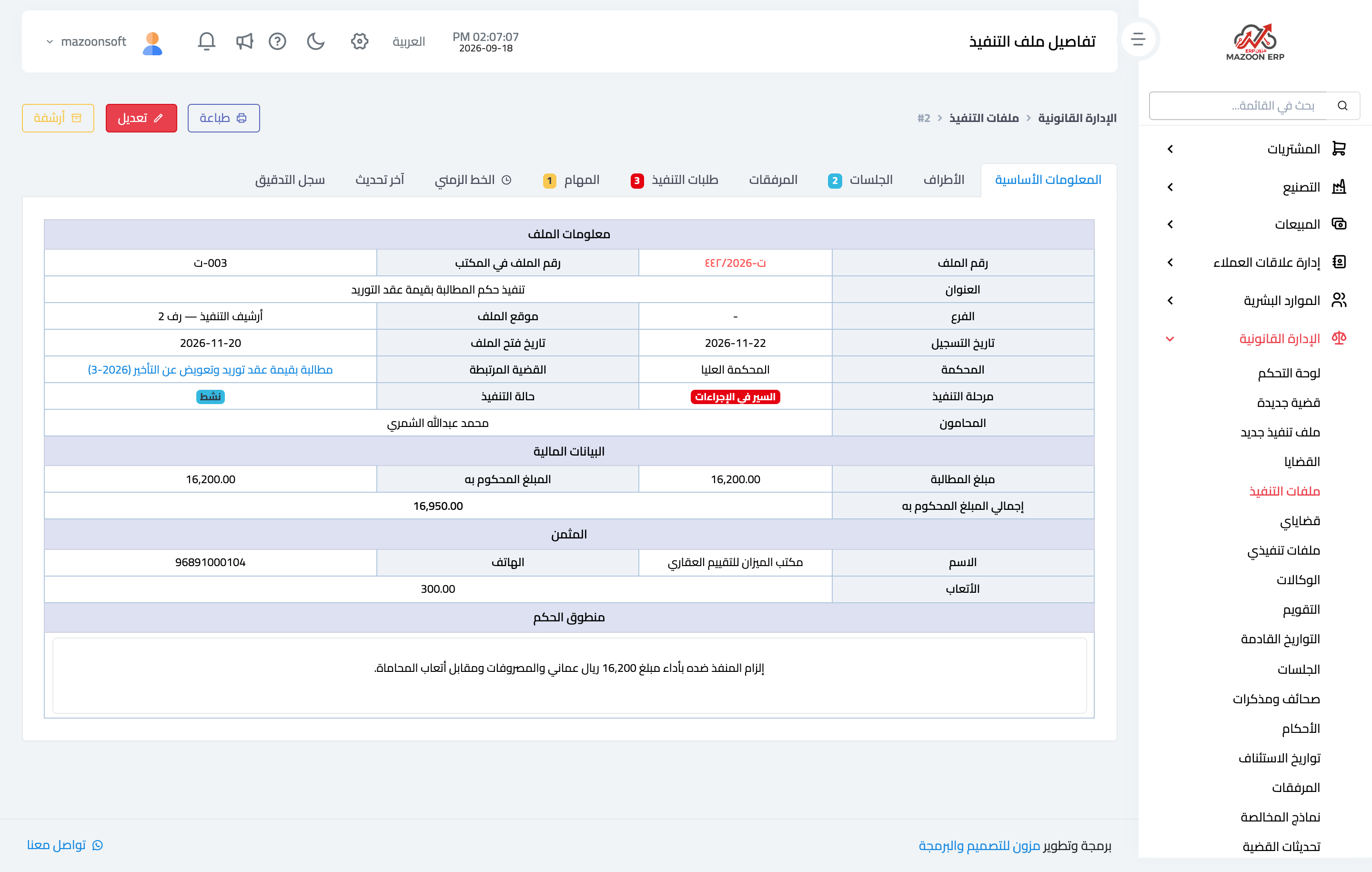Image resolution: width=1372 pixels, height=872 pixels.
Task: Click the أرشفة archive button
Action: pyautogui.click(x=58, y=118)
